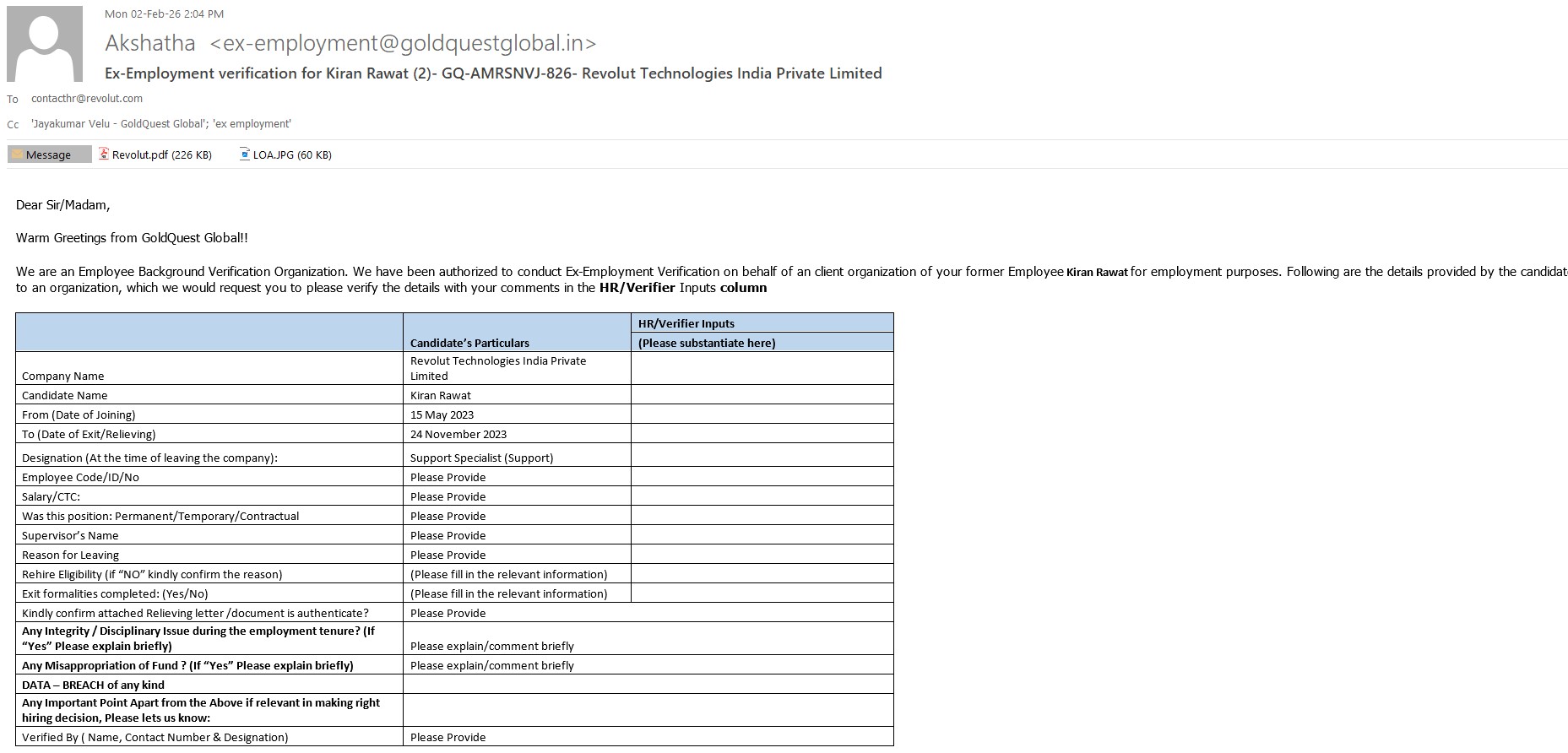The width and height of the screenshot is (1568, 753).
Task: Select the recipient contacthr@revolut.com
Action: tap(87, 99)
